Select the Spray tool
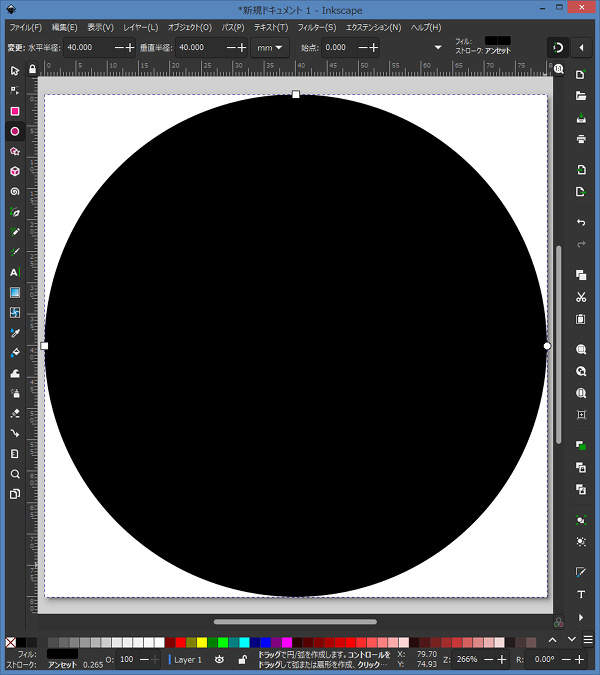The height and width of the screenshot is (675, 600). coord(15,393)
